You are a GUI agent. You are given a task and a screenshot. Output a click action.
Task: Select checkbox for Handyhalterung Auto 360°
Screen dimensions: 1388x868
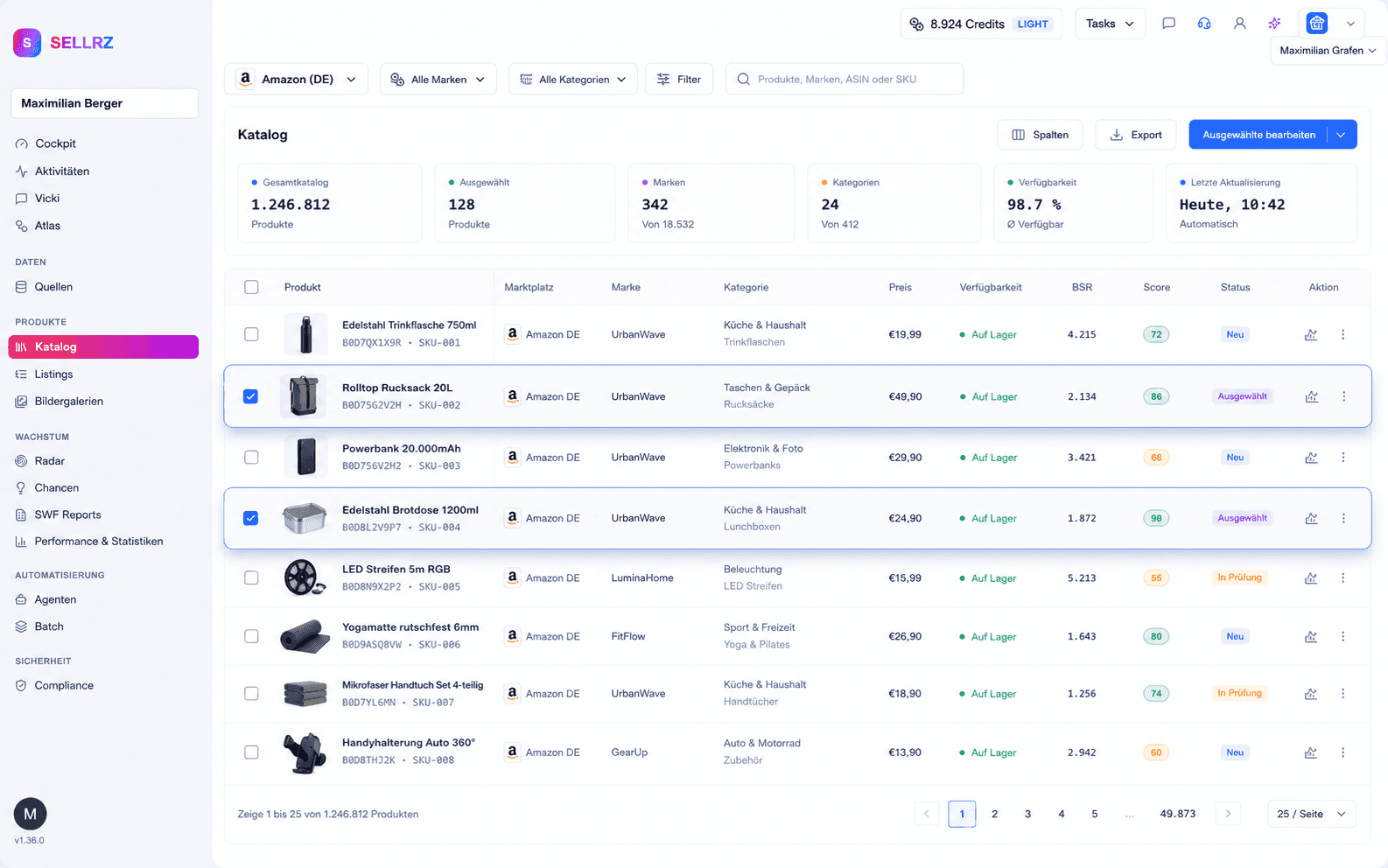point(251,752)
